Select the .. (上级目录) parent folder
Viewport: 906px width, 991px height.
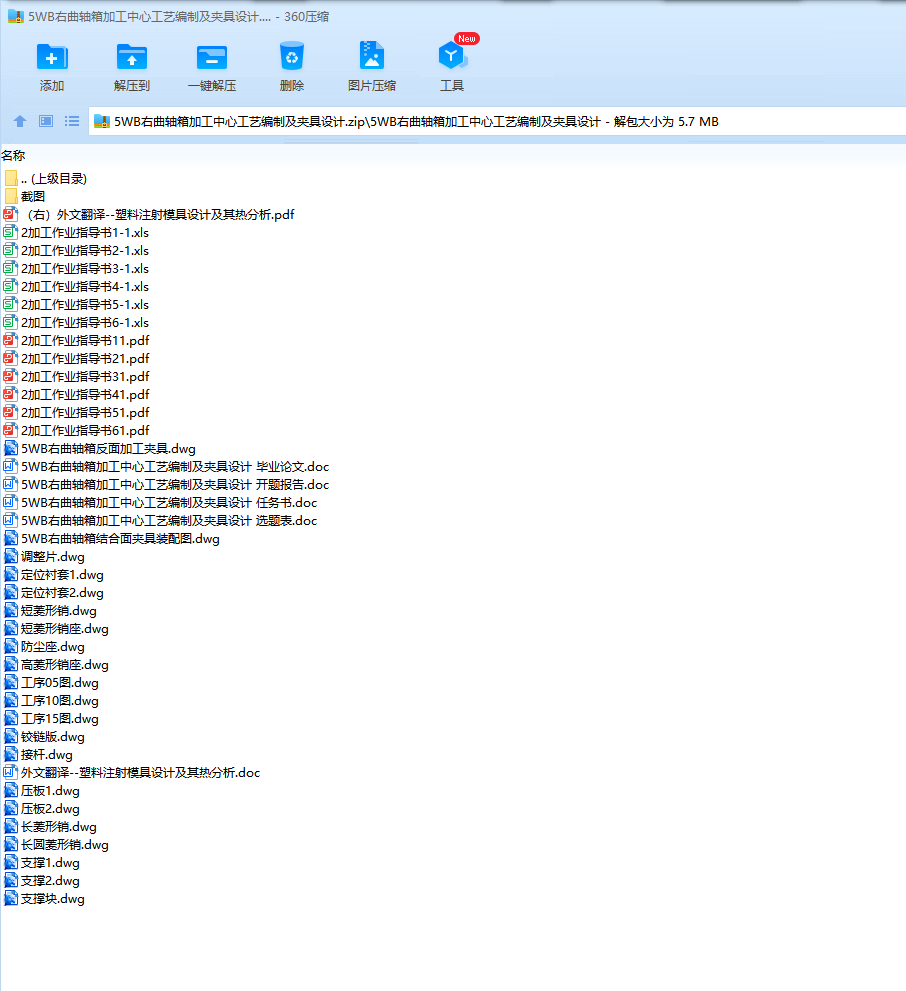click(x=45, y=179)
